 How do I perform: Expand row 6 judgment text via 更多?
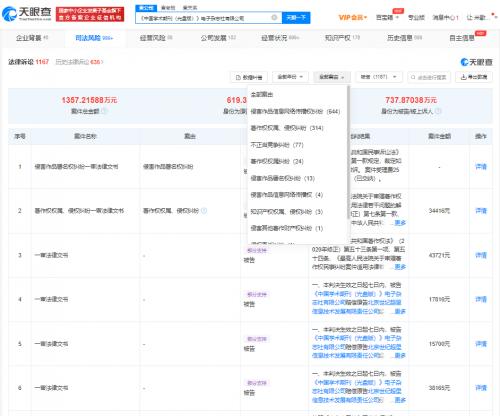tap(400, 399)
